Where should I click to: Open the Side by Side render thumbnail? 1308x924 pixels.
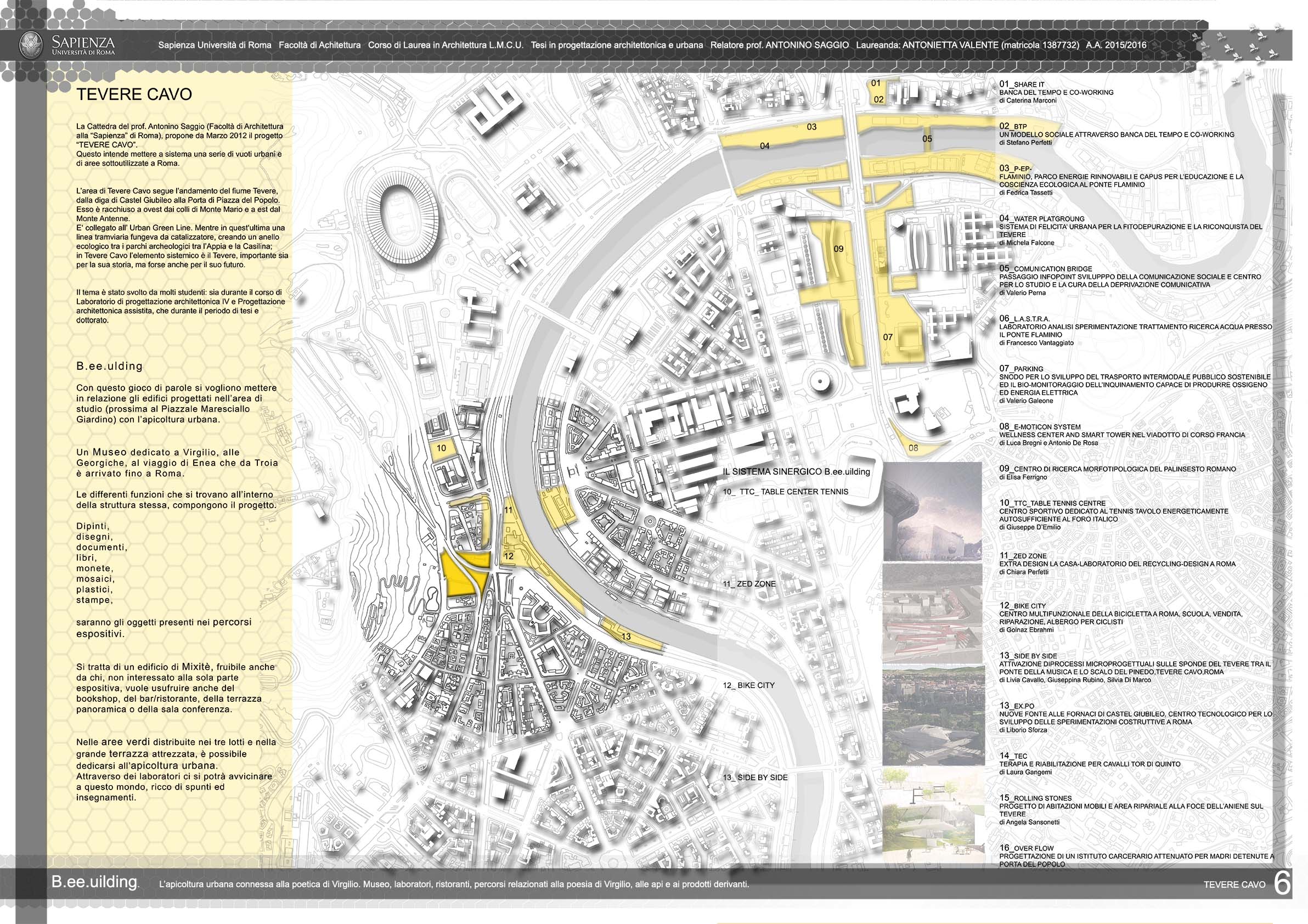pyautogui.click(x=933, y=816)
